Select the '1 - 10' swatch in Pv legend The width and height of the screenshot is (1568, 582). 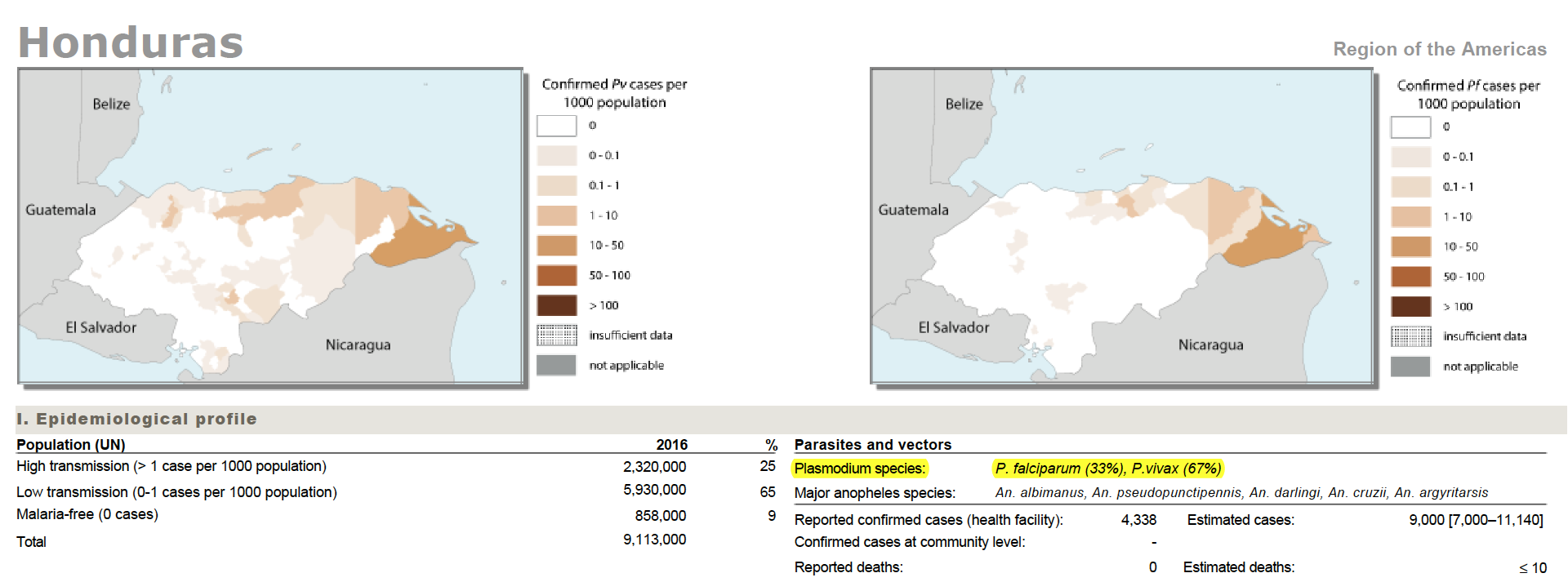pos(556,215)
